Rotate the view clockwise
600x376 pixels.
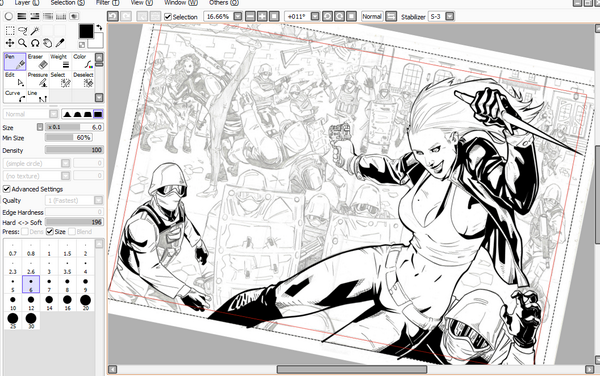point(339,16)
